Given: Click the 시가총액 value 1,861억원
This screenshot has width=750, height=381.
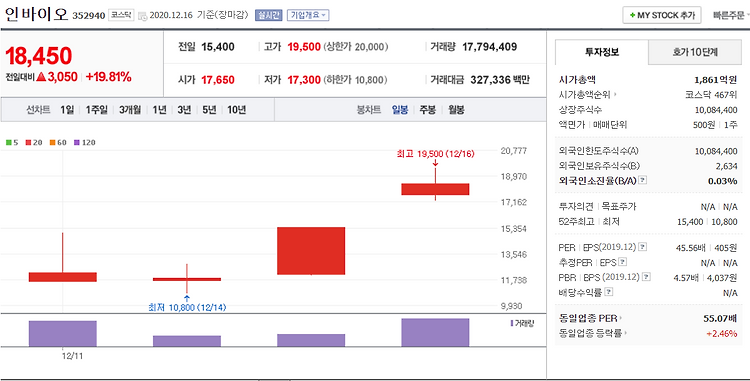Looking at the screenshot, I should [716, 80].
